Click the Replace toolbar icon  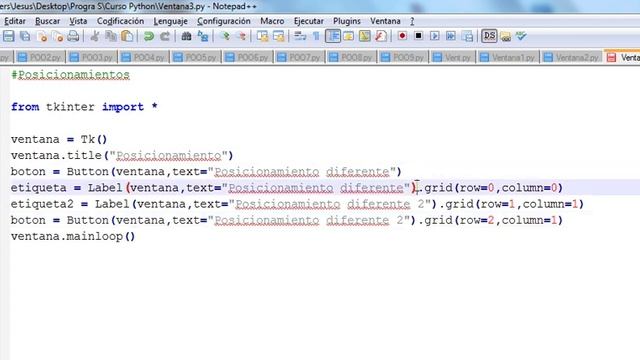tap(202, 36)
